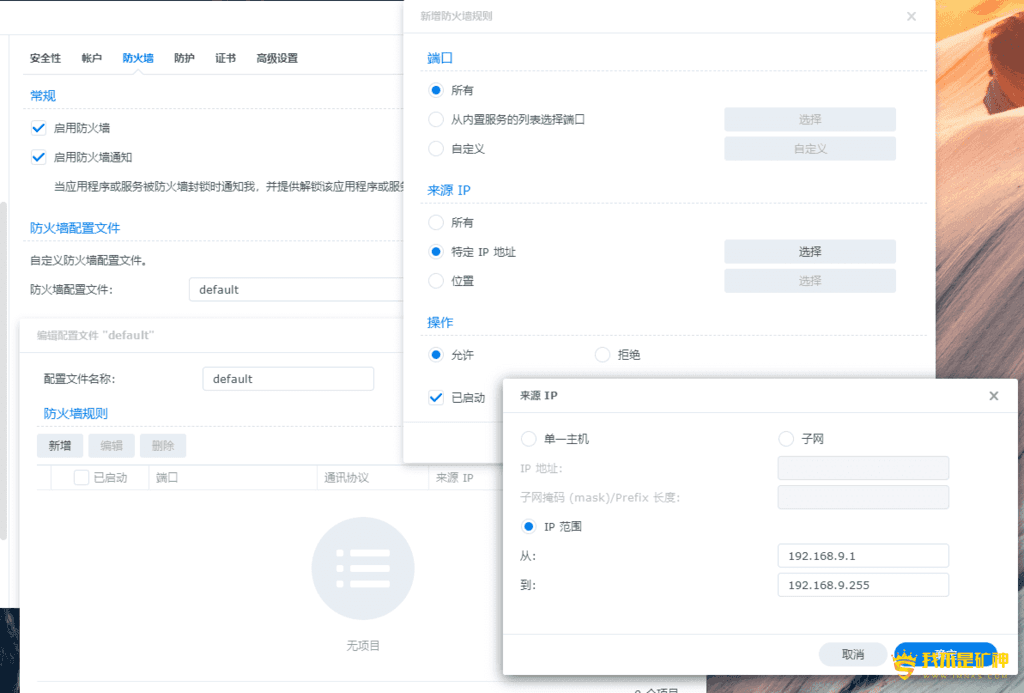1024x693 pixels.
Task: Select the 子网 radio button
Action: (786, 438)
